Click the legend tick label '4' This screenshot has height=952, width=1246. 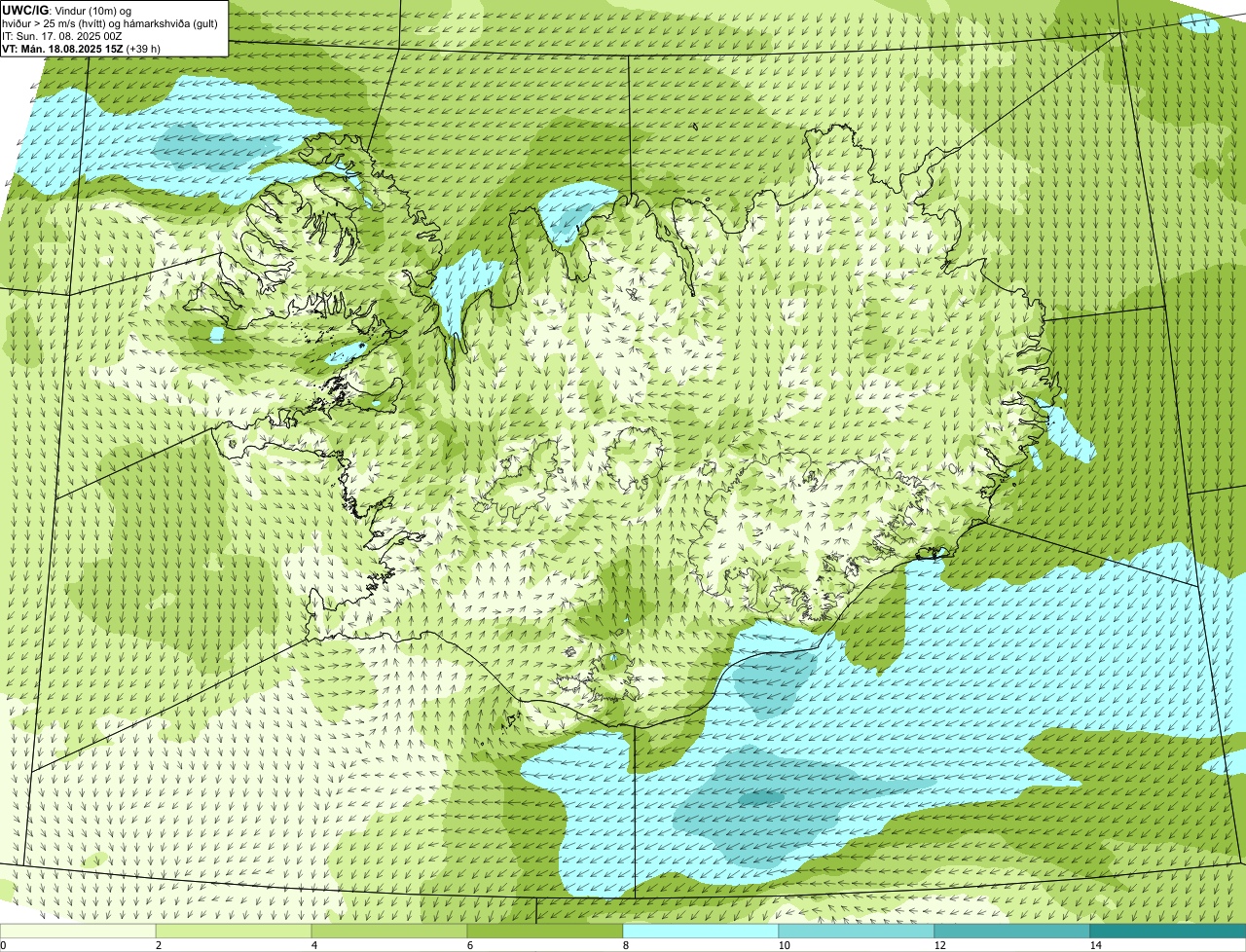[x=313, y=945]
